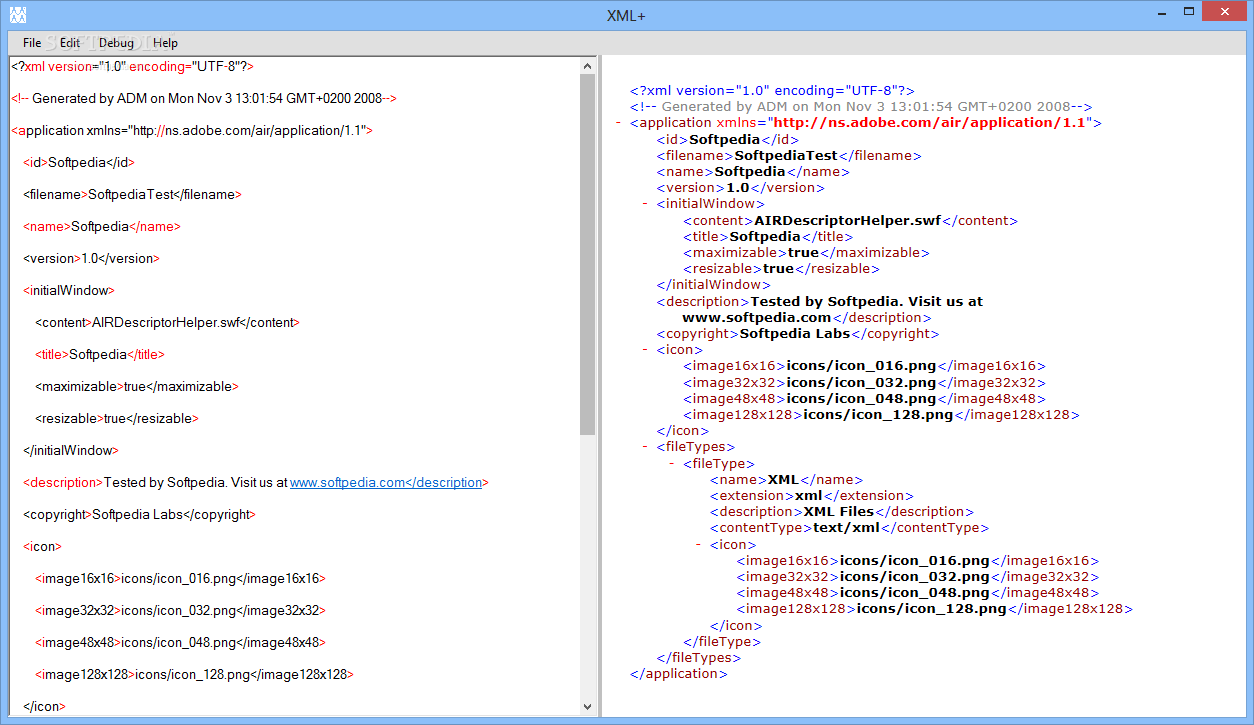Minimize the XML+ window
Screen dimensions: 1254x725
coord(1162,12)
